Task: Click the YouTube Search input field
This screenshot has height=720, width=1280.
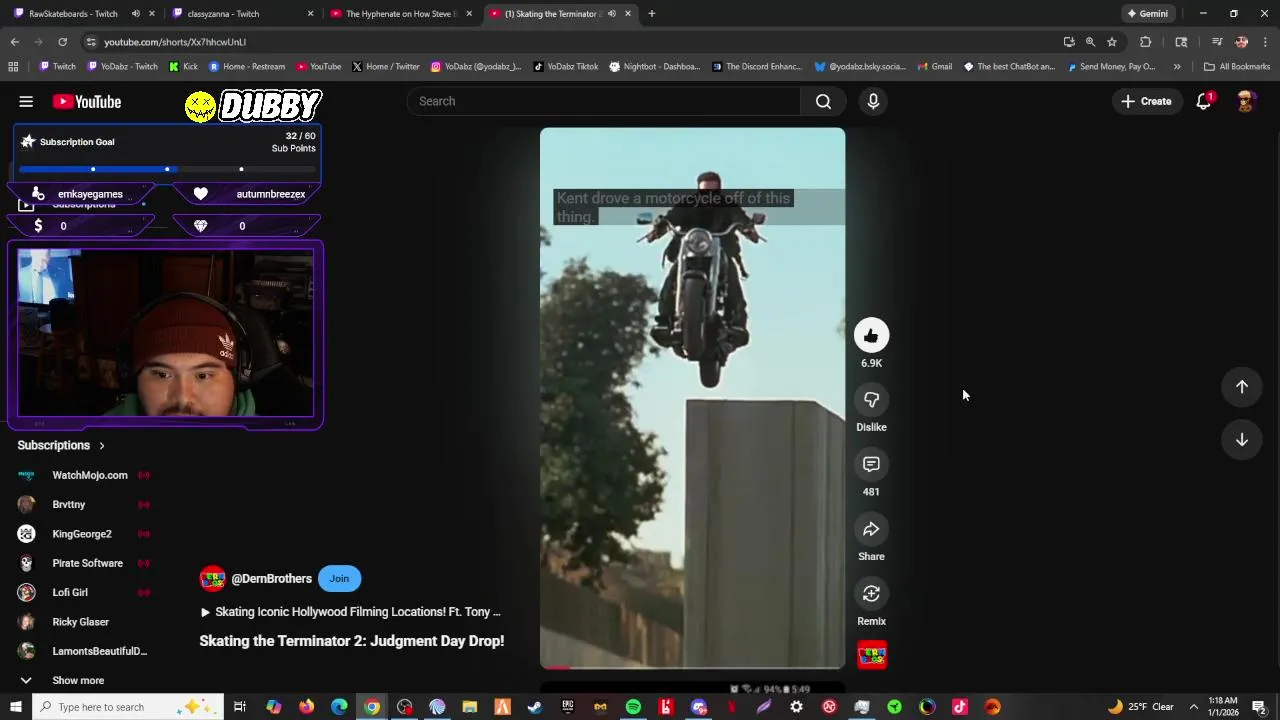Action: click(604, 101)
